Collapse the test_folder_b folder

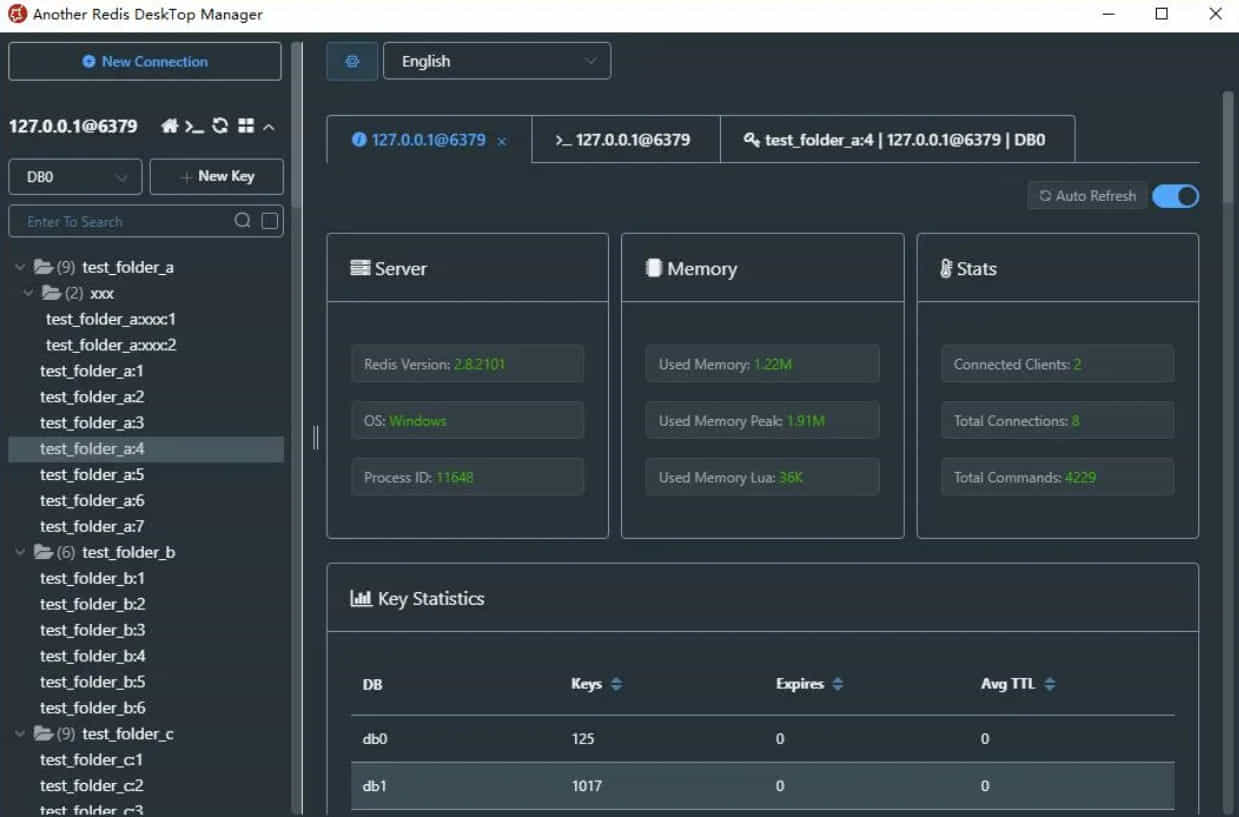(21, 552)
